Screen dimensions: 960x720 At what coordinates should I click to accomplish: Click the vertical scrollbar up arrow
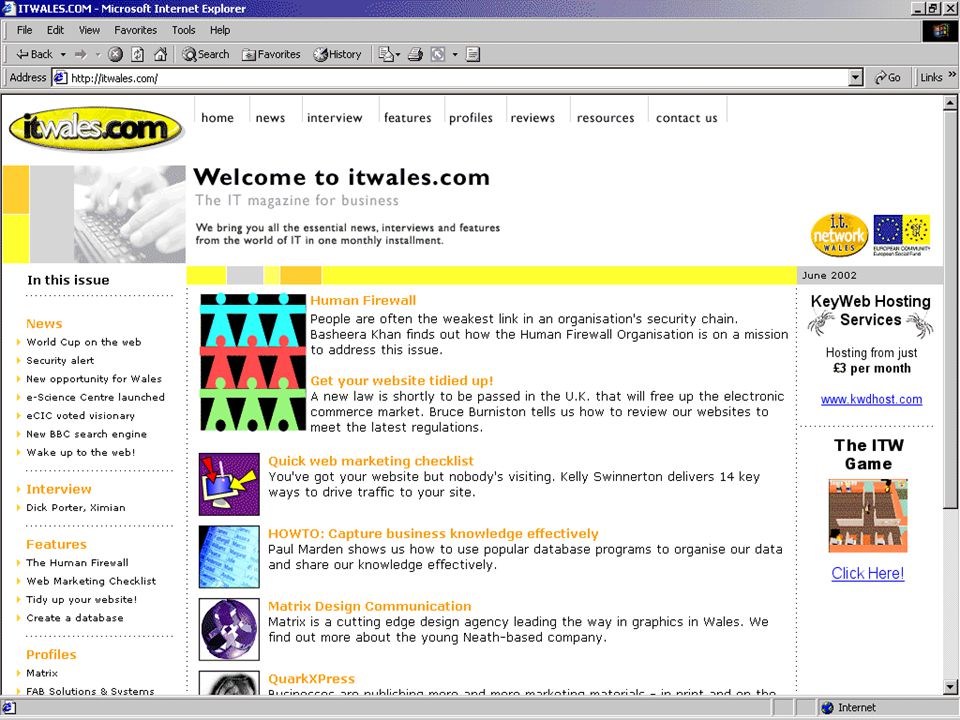point(950,103)
